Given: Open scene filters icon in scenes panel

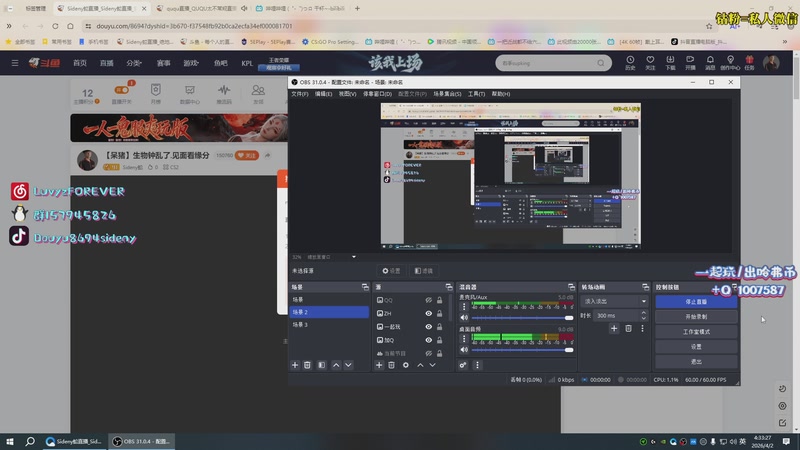Looking at the screenshot, I should pos(322,365).
